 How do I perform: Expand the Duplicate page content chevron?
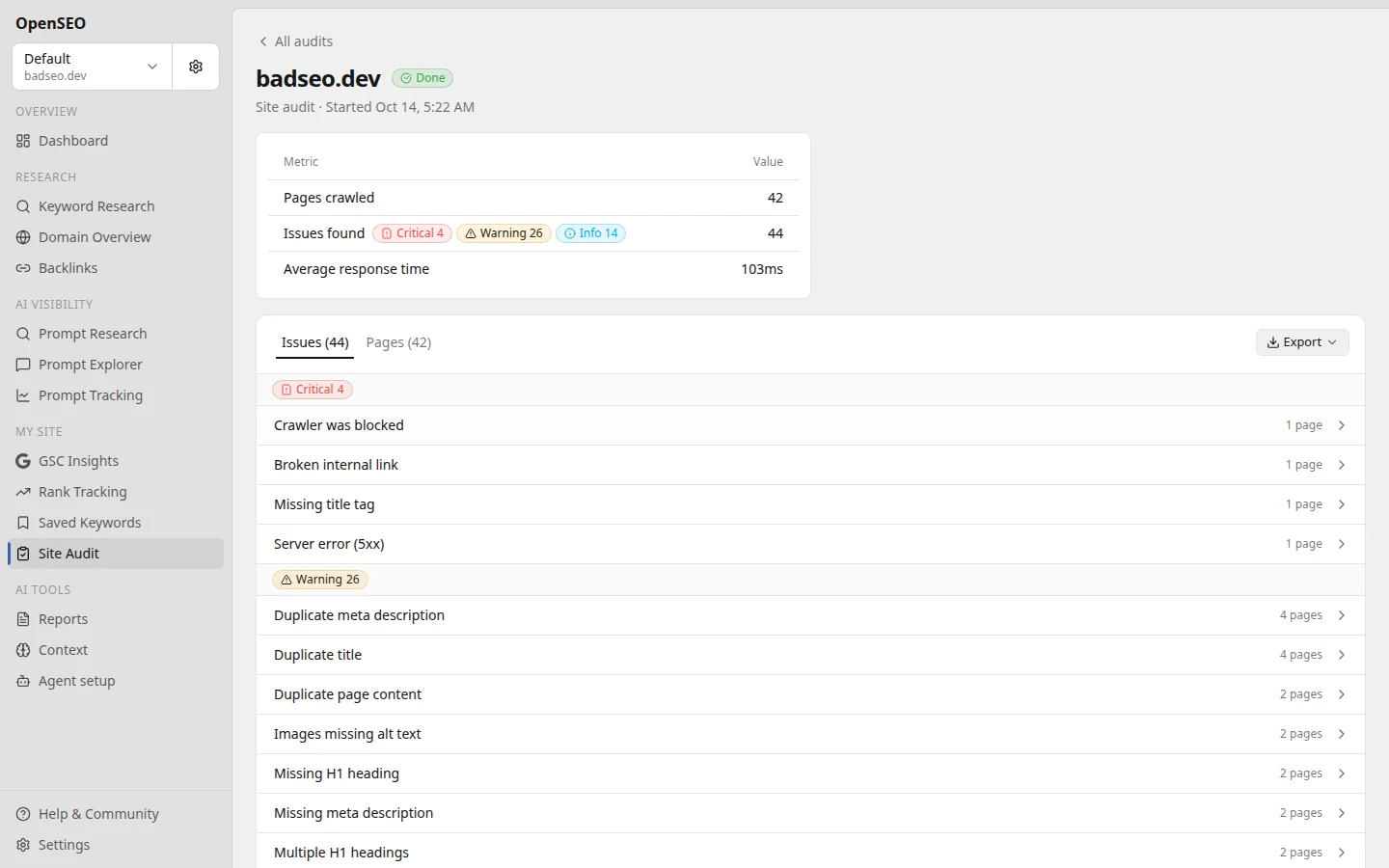(x=1342, y=694)
